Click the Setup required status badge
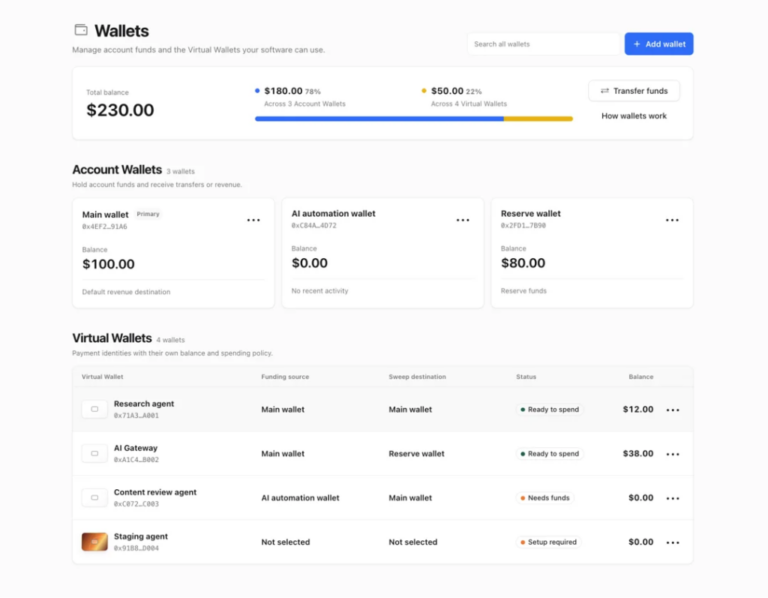The height and width of the screenshot is (598, 768). 548,542
